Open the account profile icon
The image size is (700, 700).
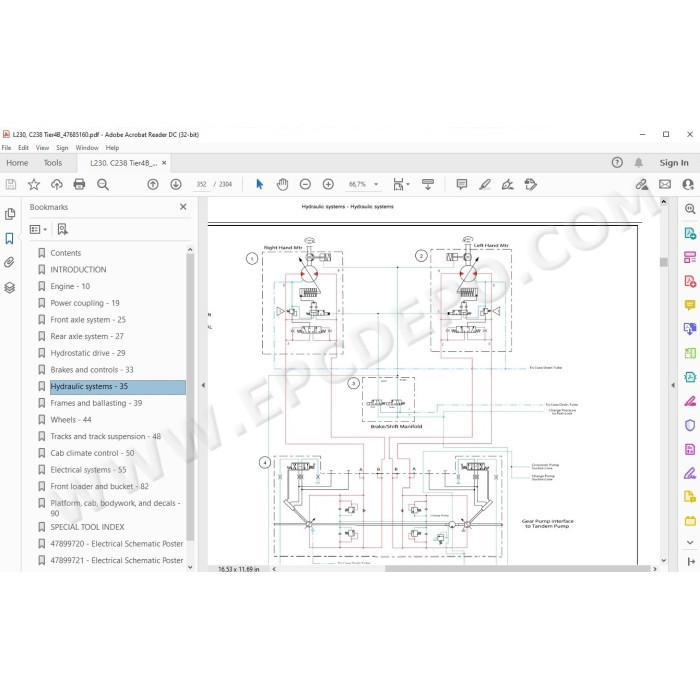click(688, 184)
